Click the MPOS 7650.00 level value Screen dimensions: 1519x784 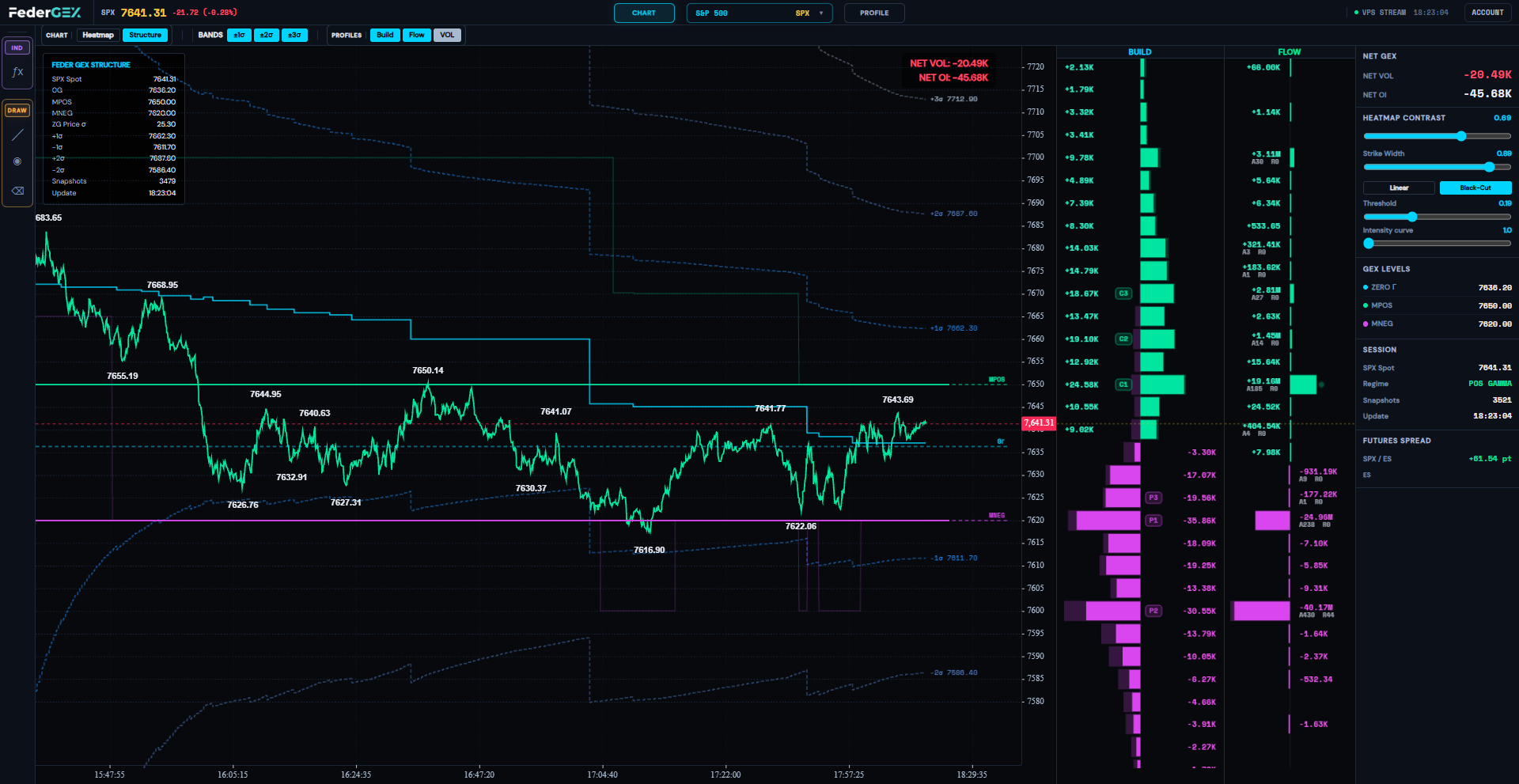pyautogui.click(x=1494, y=305)
